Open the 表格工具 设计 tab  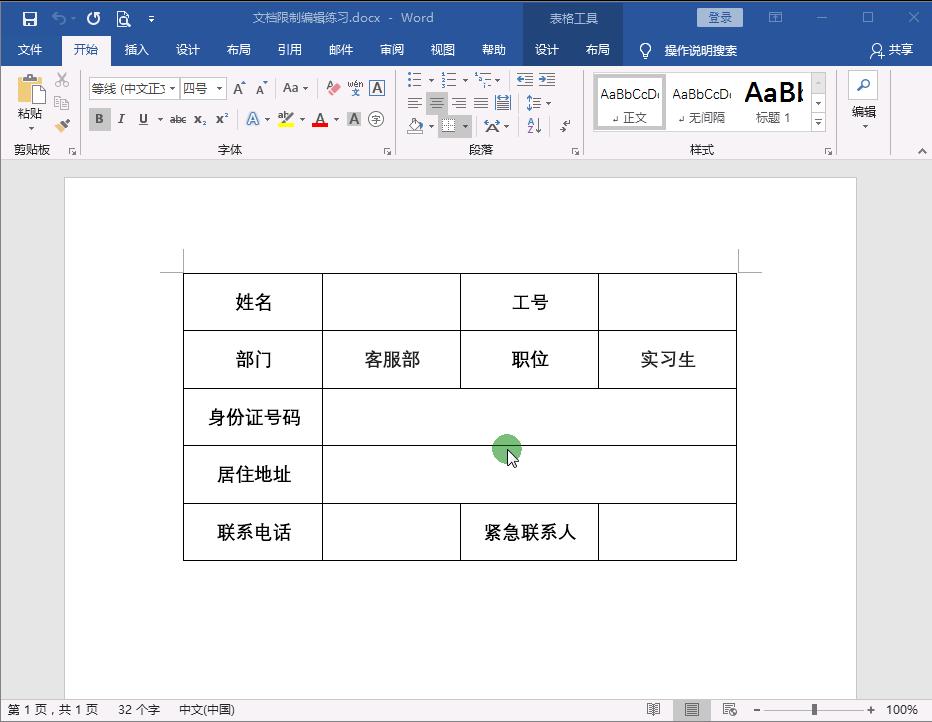click(546, 49)
